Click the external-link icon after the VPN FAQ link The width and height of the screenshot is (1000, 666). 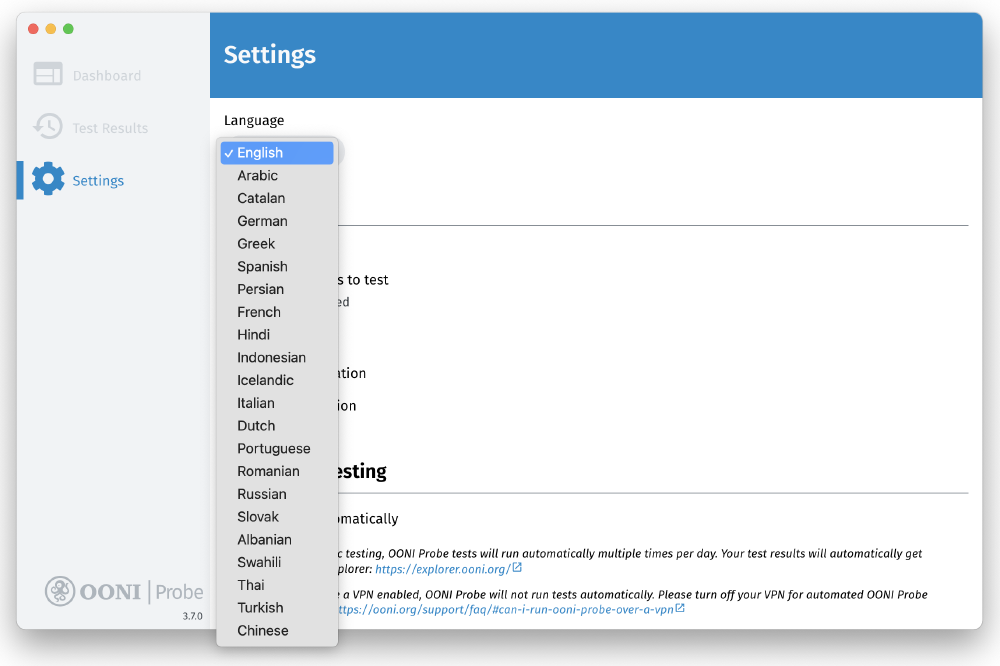pos(682,608)
